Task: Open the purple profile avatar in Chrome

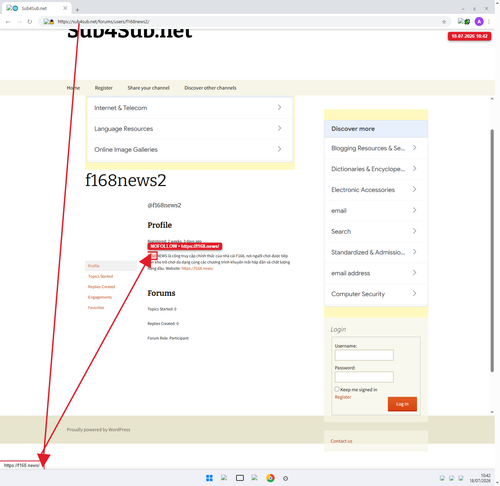Action: [x=479, y=21]
